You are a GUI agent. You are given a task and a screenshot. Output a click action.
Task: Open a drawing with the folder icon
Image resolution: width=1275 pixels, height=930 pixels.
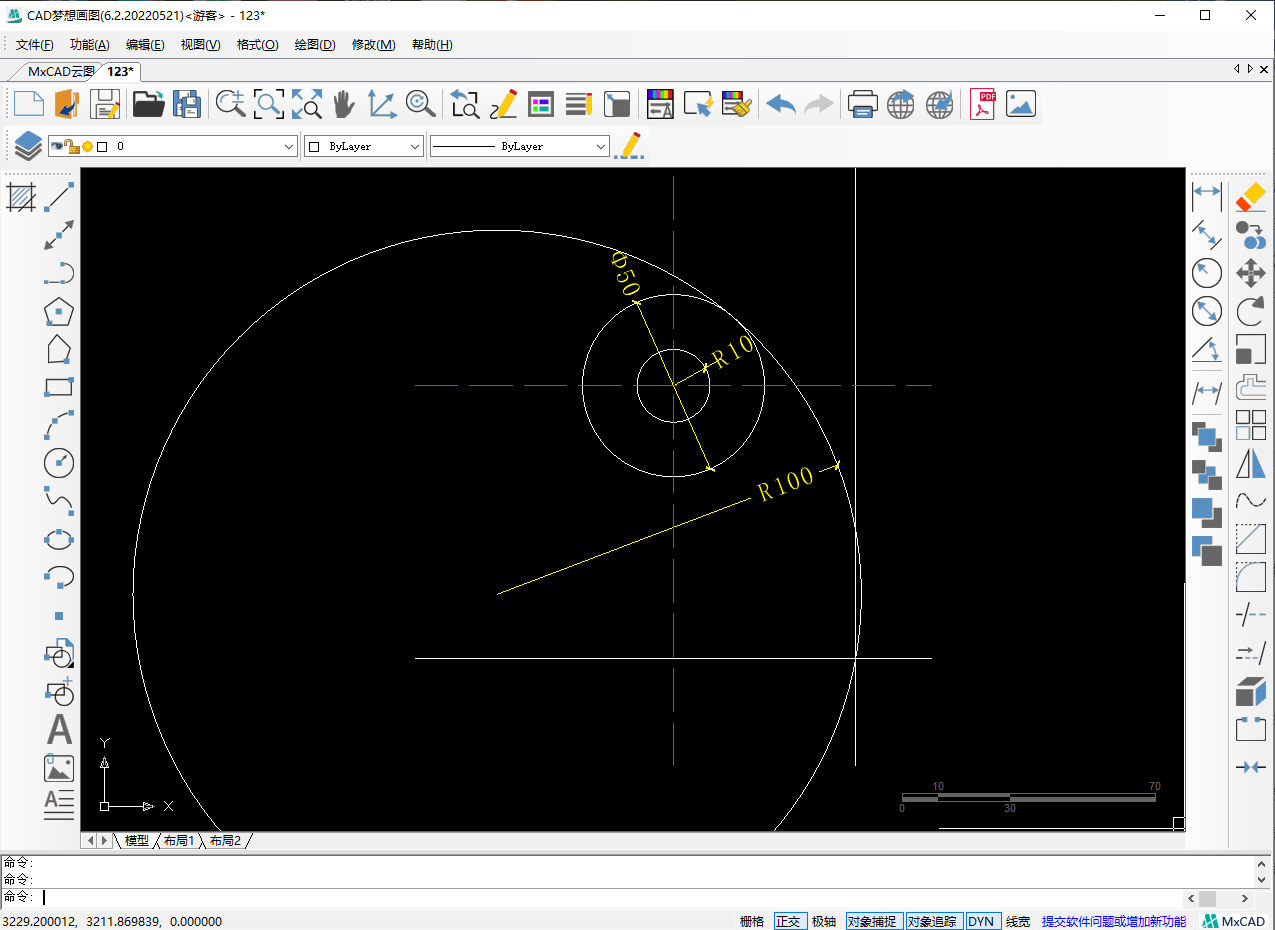click(x=148, y=104)
